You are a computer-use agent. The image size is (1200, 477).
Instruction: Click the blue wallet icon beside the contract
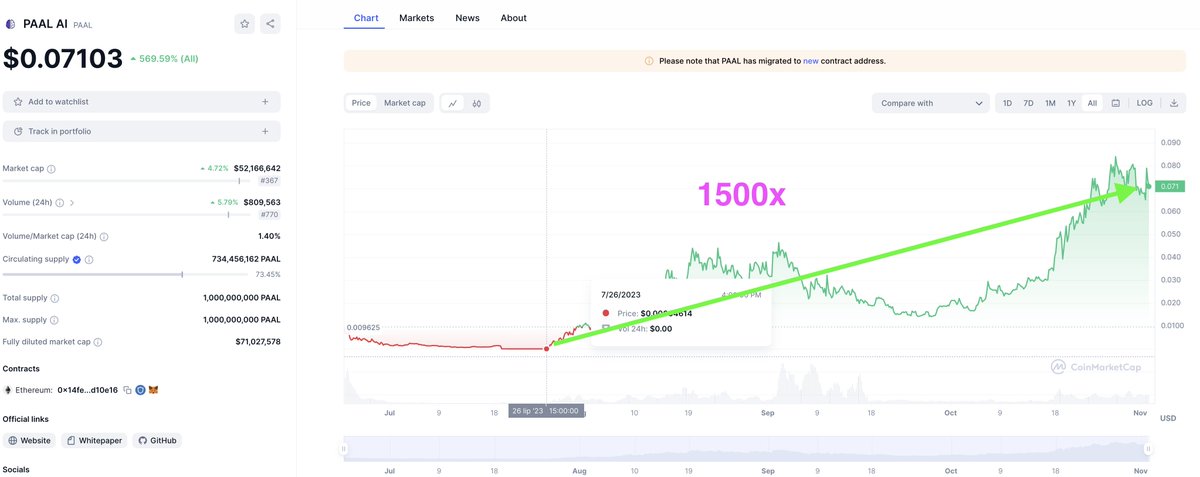coord(141,390)
